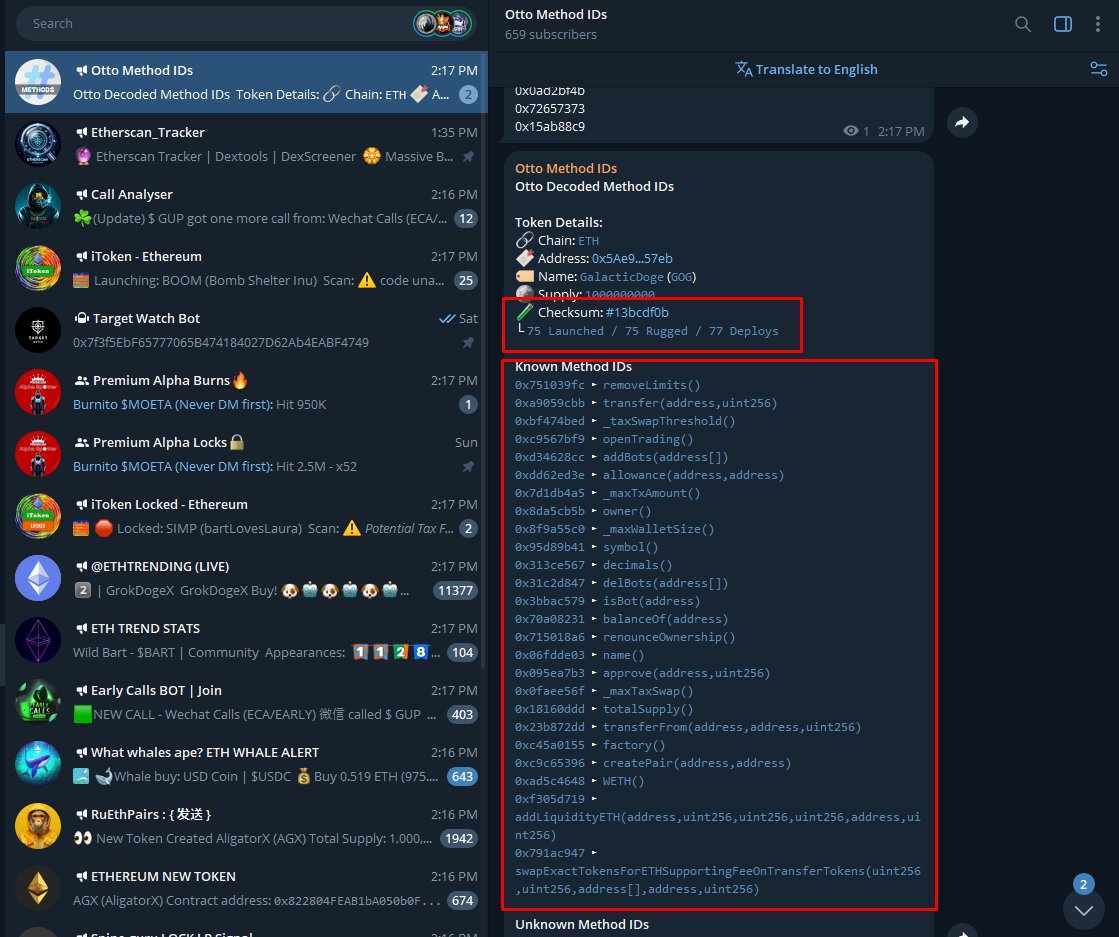Image resolution: width=1119 pixels, height=937 pixels.
Task: Click the RuEthPairs monkey avatar
Action: tap(38, 827)
